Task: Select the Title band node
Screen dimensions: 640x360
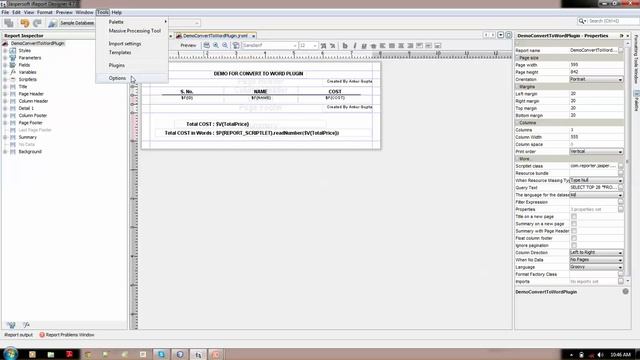Action: [x=23, y=87]
